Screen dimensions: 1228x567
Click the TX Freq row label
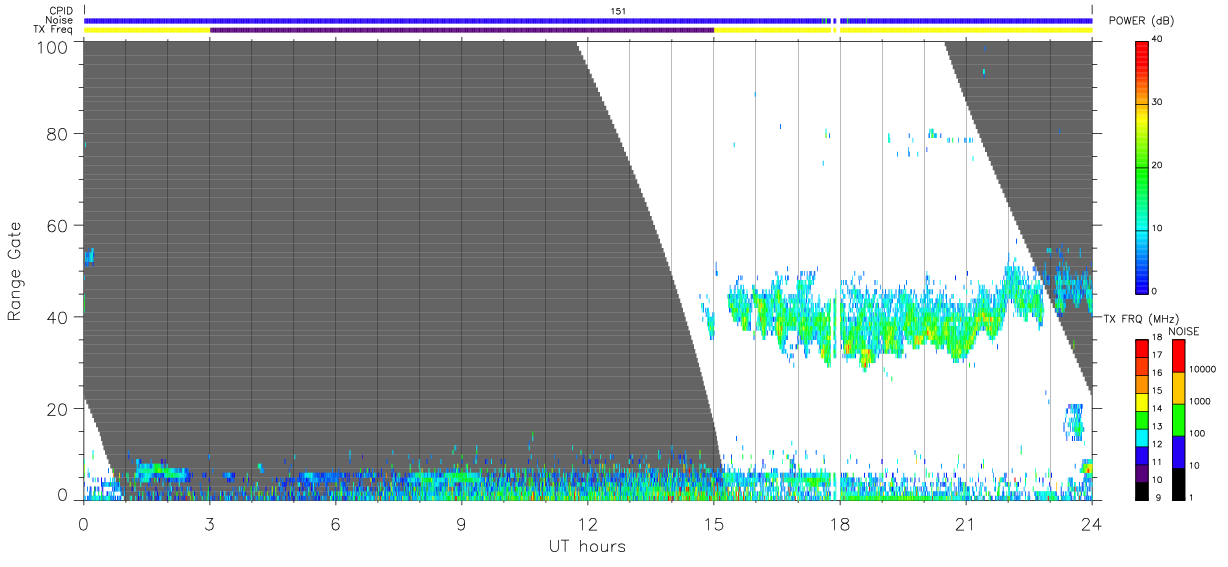(x=54, y=30)
